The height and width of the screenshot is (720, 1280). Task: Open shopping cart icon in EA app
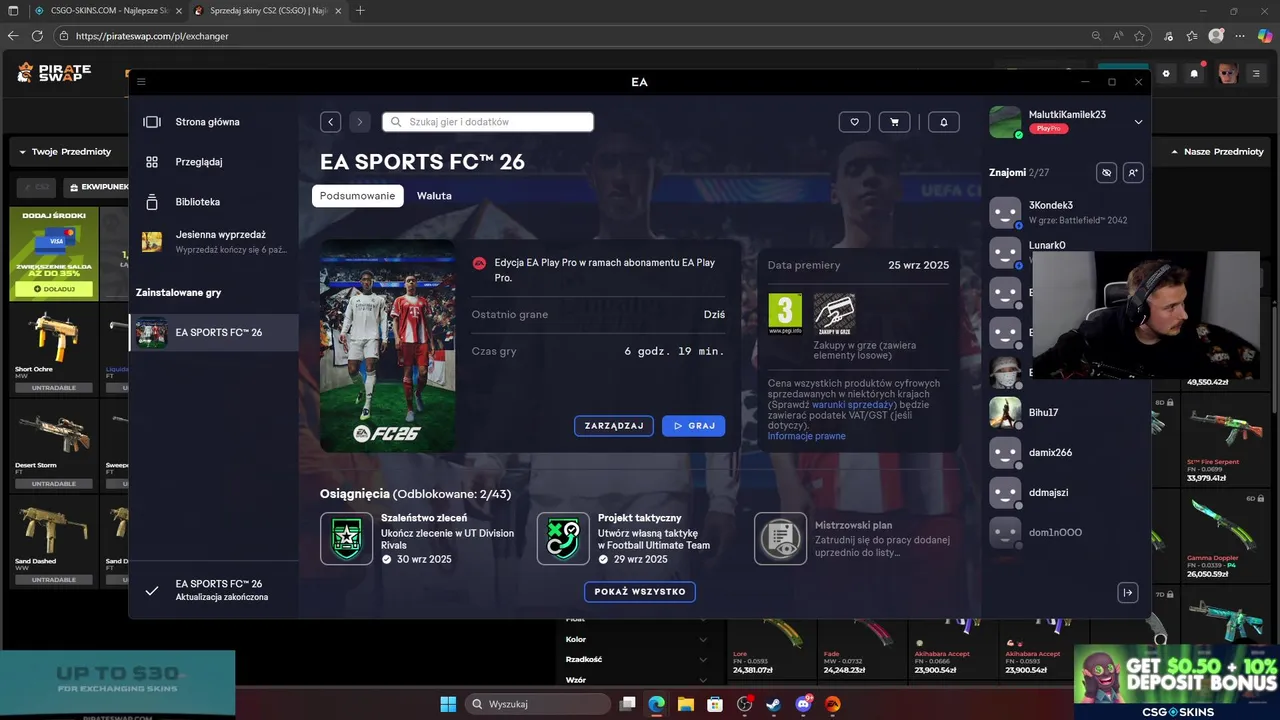pyautogui.click(x=894, y=122)
